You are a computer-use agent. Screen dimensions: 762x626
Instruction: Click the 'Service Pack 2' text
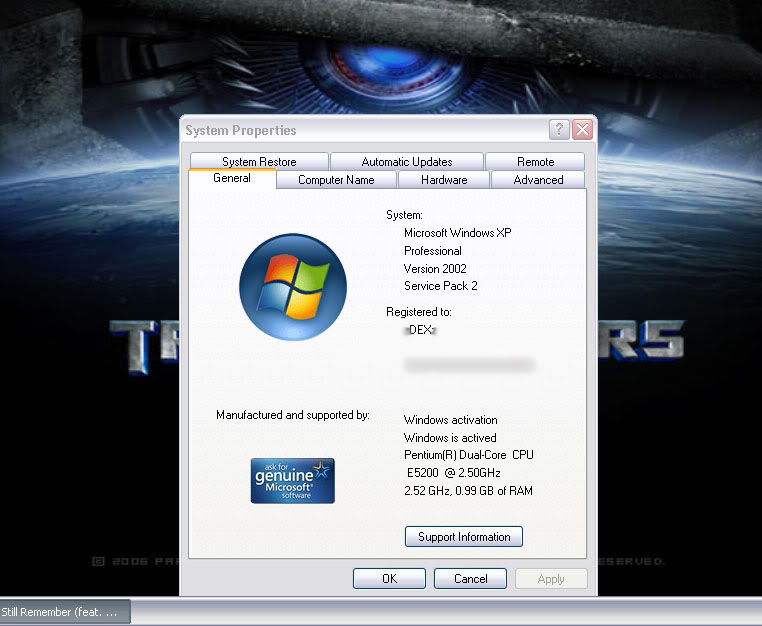point(441,286)
